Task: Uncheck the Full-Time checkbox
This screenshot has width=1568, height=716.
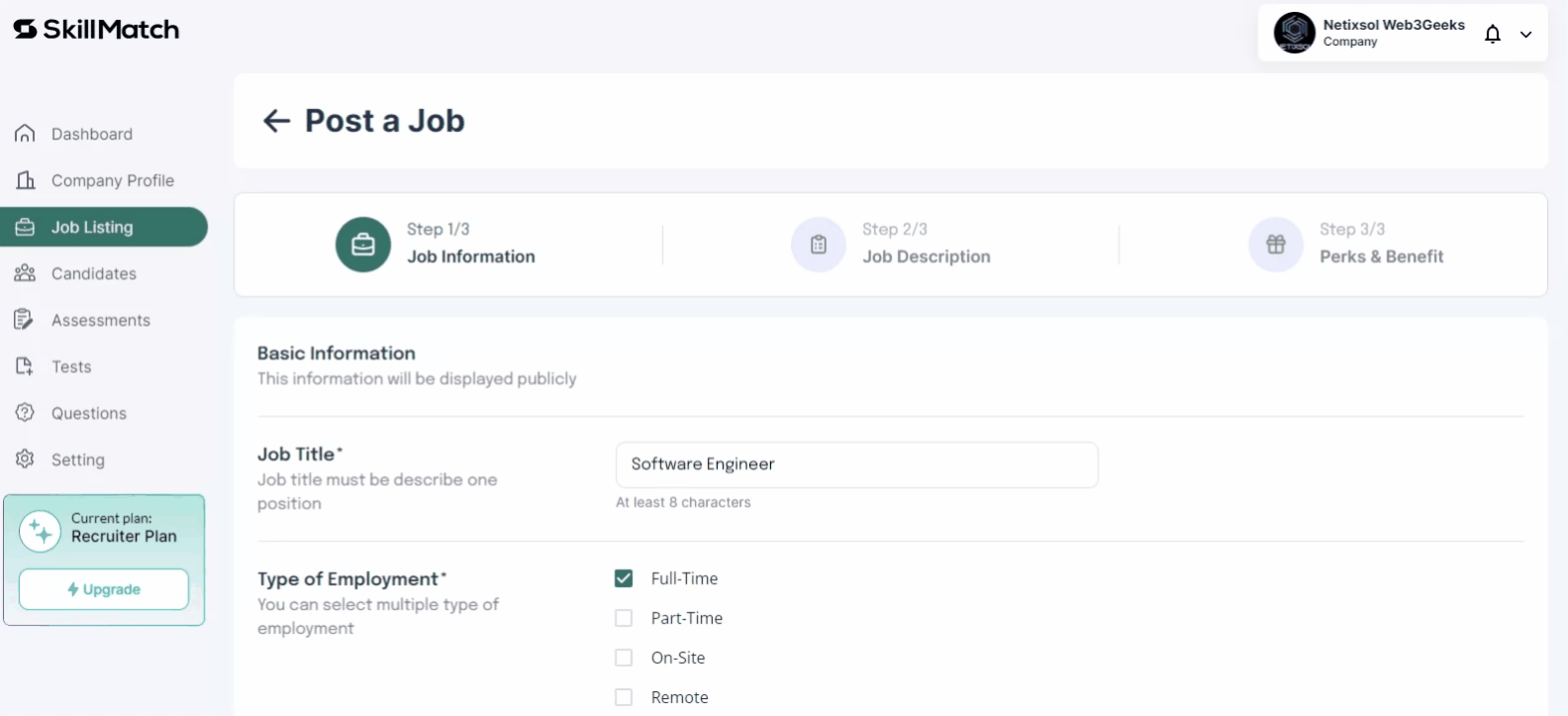Action: point(624,578)
